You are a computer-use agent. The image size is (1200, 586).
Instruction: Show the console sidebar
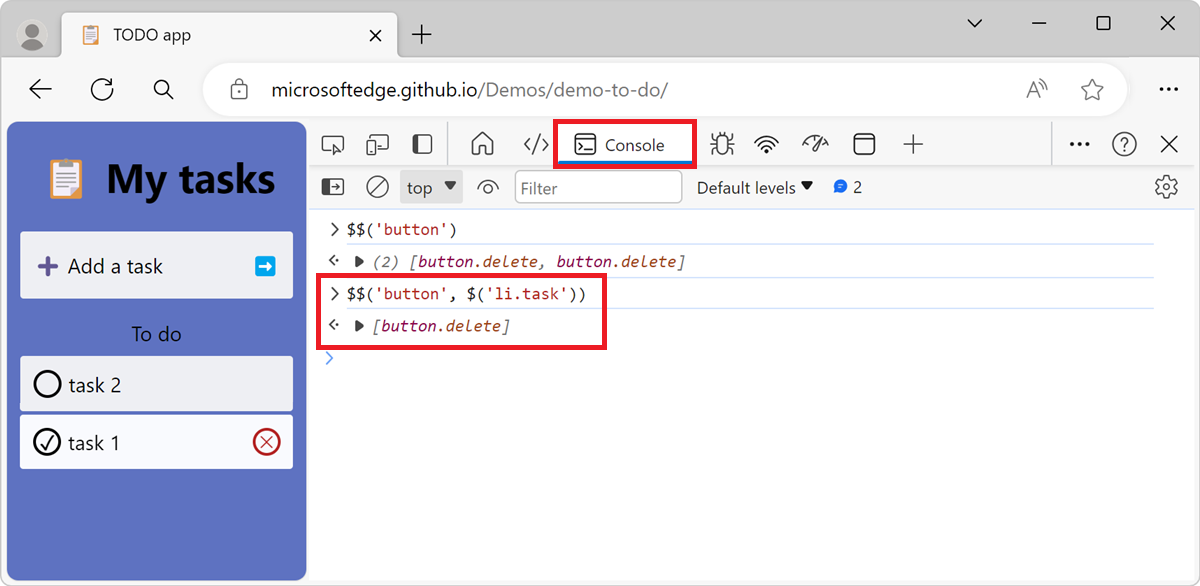[x=332, y=187]
